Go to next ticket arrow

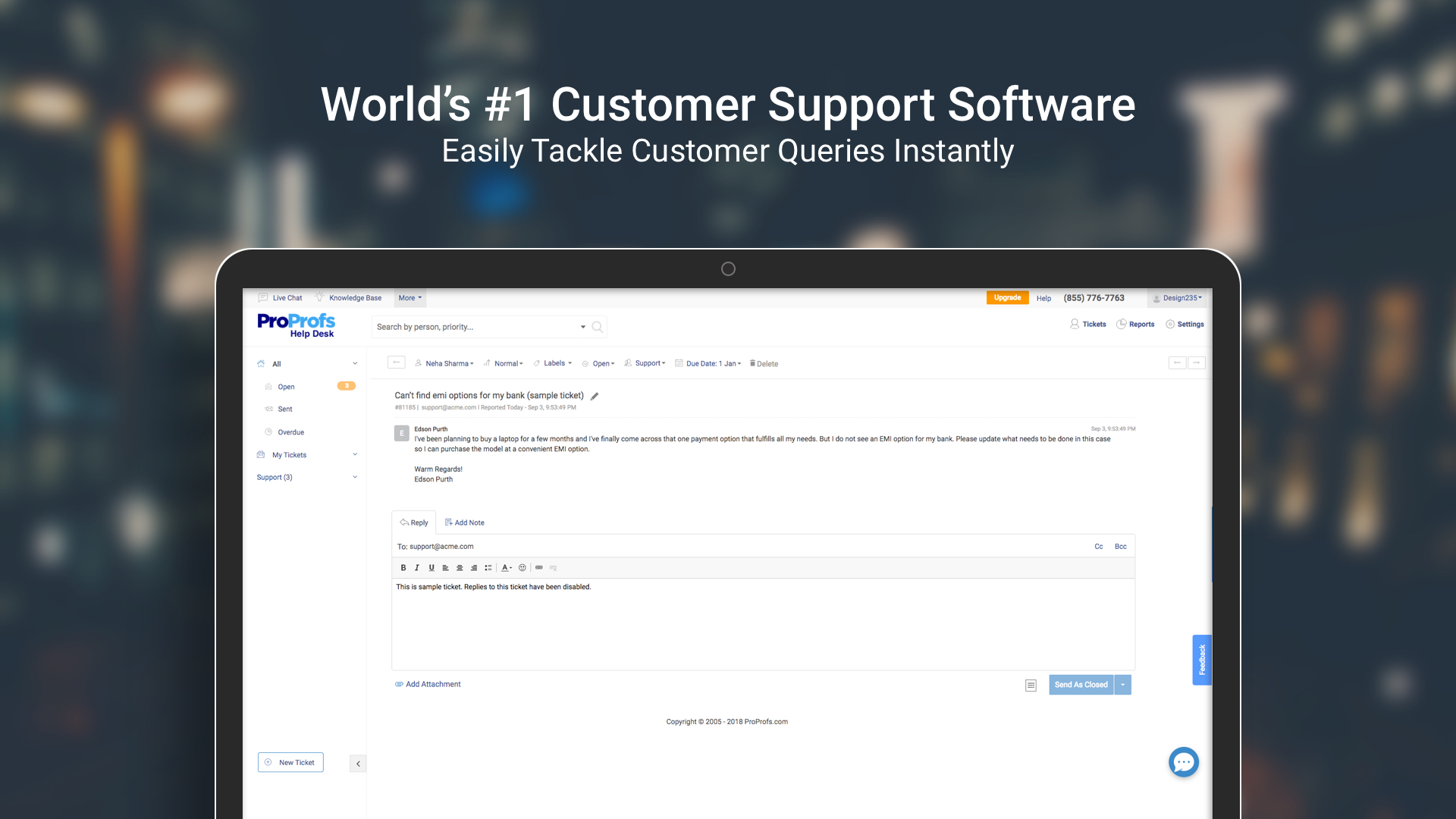tap(1197, 362)
